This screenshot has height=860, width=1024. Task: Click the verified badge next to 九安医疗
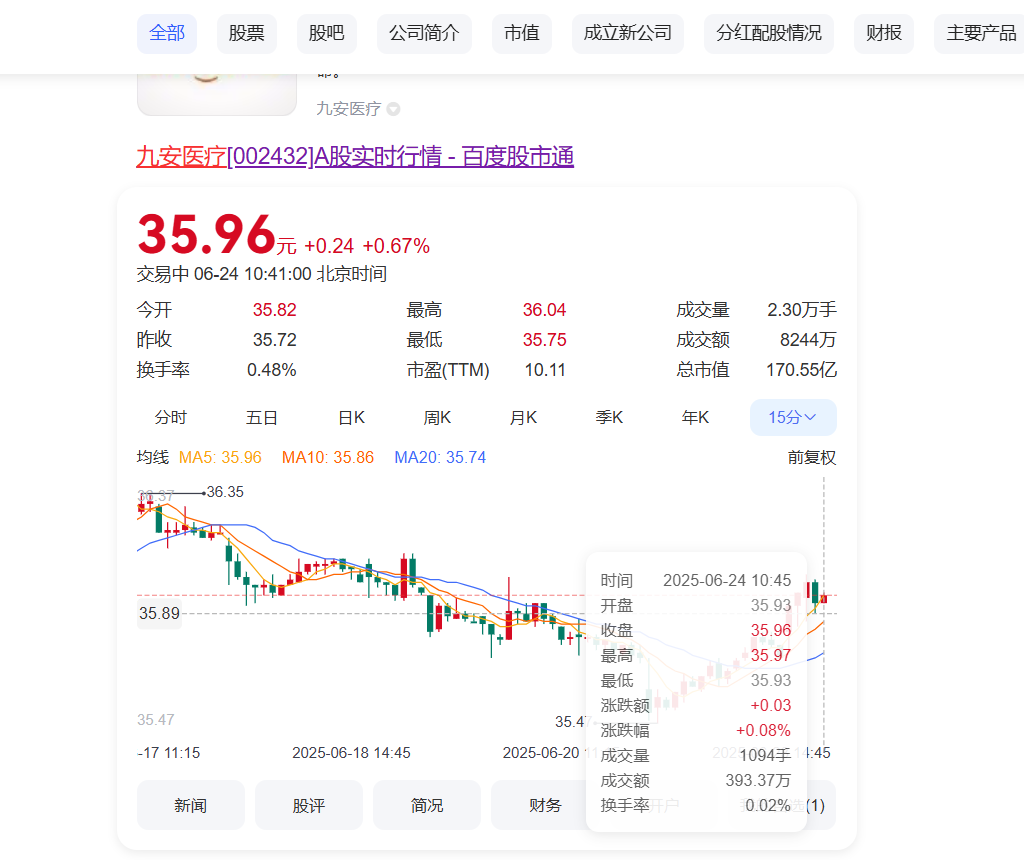393,109
